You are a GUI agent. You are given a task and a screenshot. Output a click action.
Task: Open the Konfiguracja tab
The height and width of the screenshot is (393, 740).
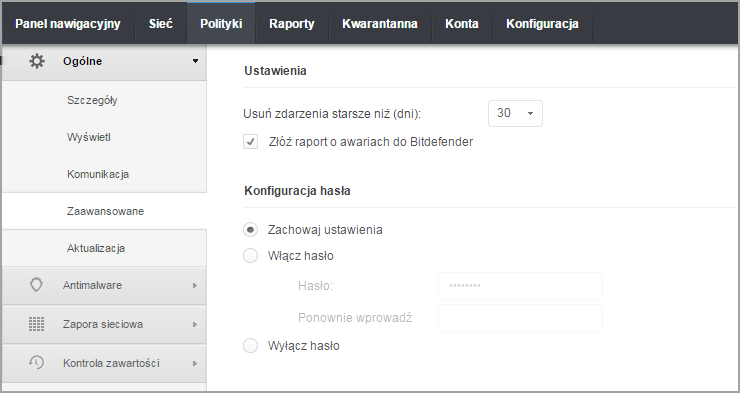[542, 24]
